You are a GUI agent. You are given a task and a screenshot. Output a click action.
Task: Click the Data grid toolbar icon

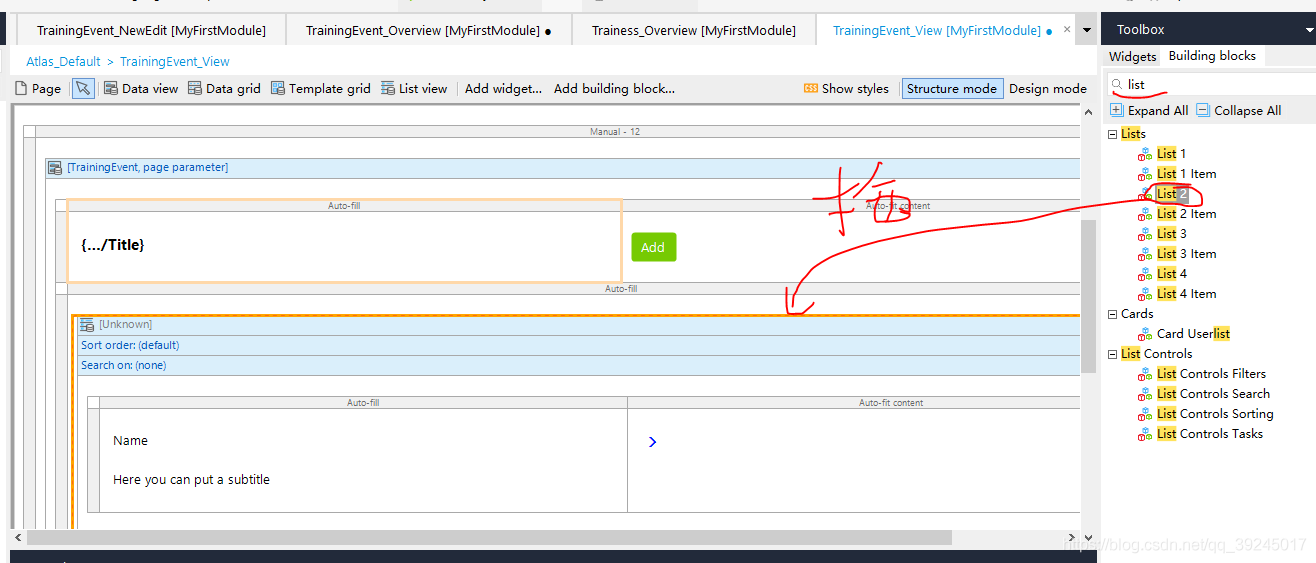point(195,88)
